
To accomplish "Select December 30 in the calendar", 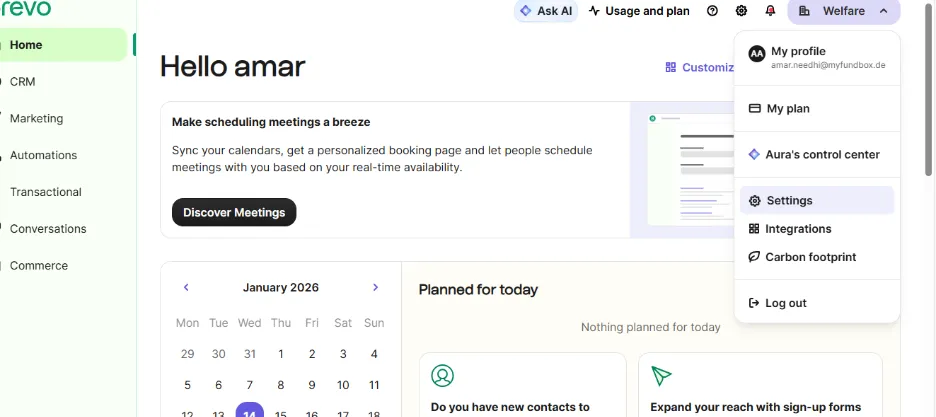I will coord(218,354).
